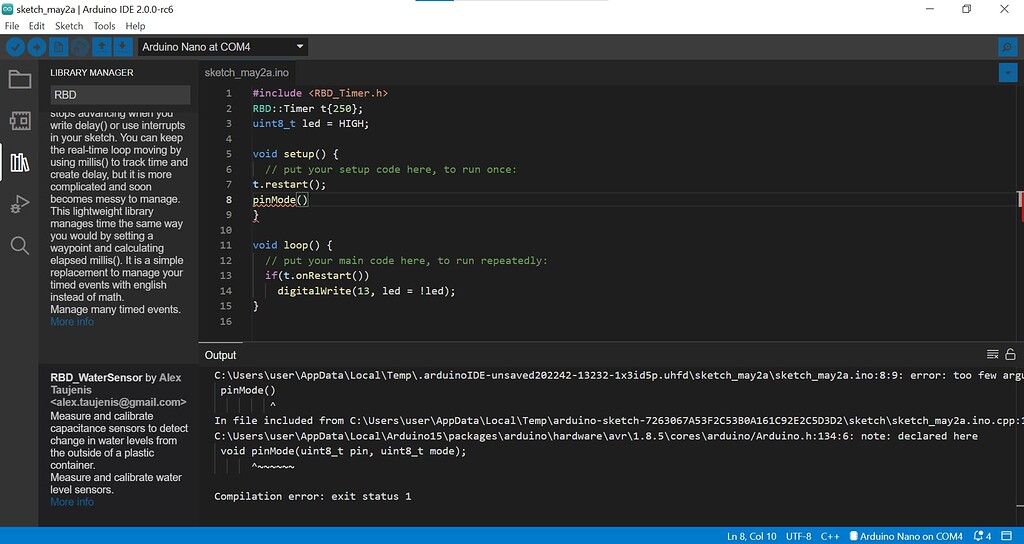The image size is (1024, 544).
Task: Click the RBD::Timer t{250}; code line
Action: tap(308, 108)
